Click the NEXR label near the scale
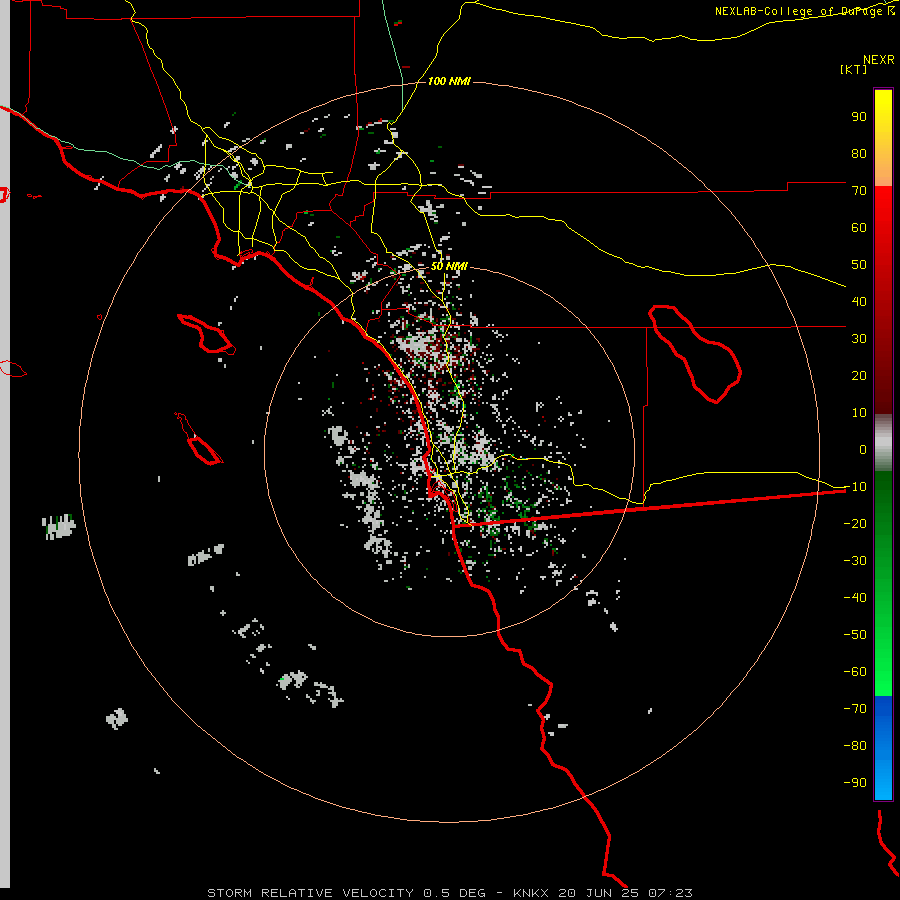 (879, 60)
